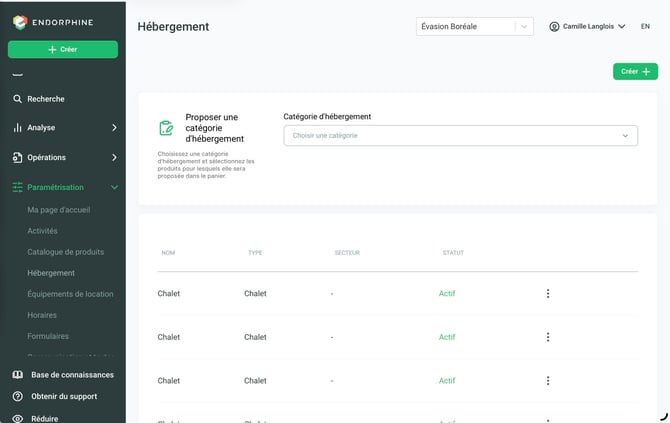Click the top-right Créer plus button
Screen dimensions: 670x423
(635, 71)
